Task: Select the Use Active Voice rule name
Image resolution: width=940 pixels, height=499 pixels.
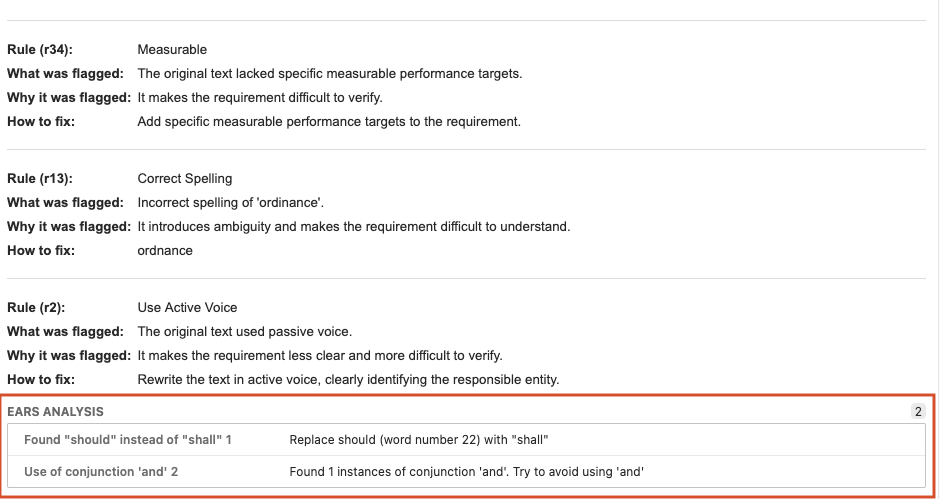Action: click(187, 308)
